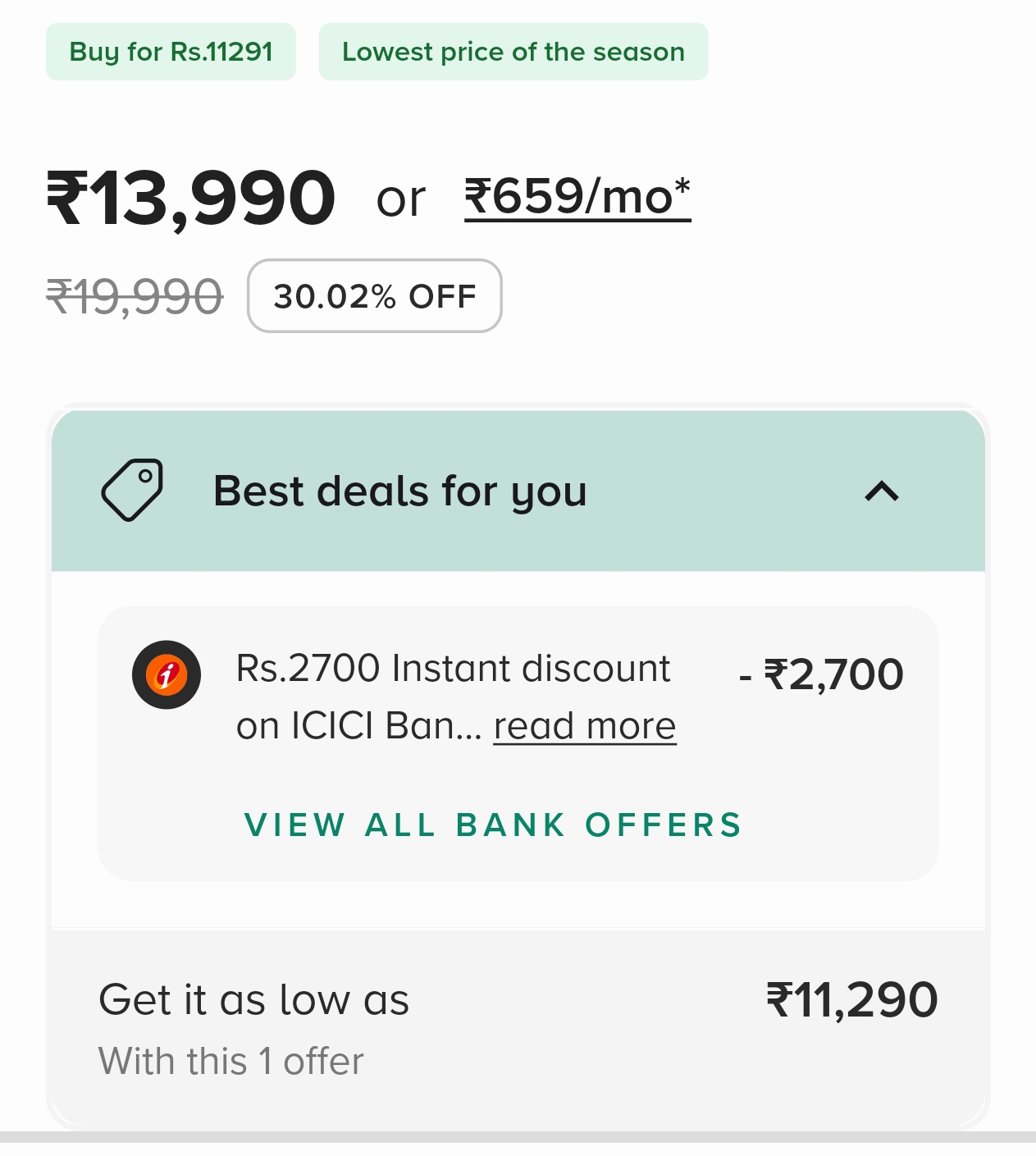Click the gray divider bar at bottom

518,1137
